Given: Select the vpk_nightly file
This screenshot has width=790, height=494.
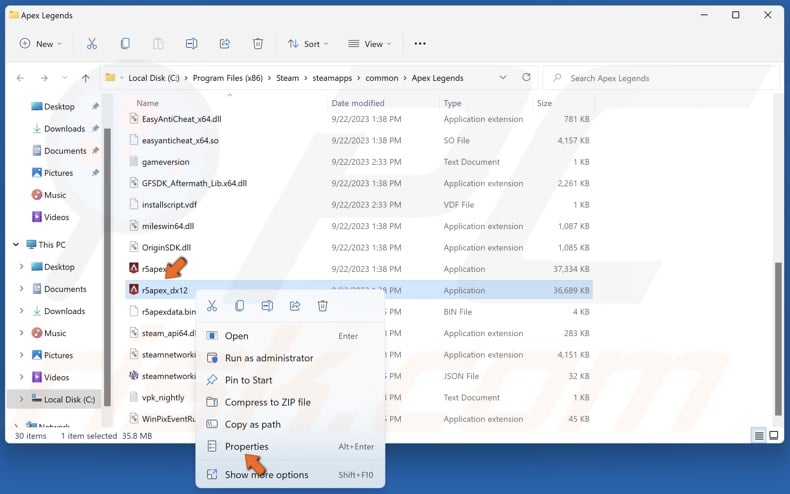Looking at the screenshot, I should pyautogui.click(x=163, y=398).
